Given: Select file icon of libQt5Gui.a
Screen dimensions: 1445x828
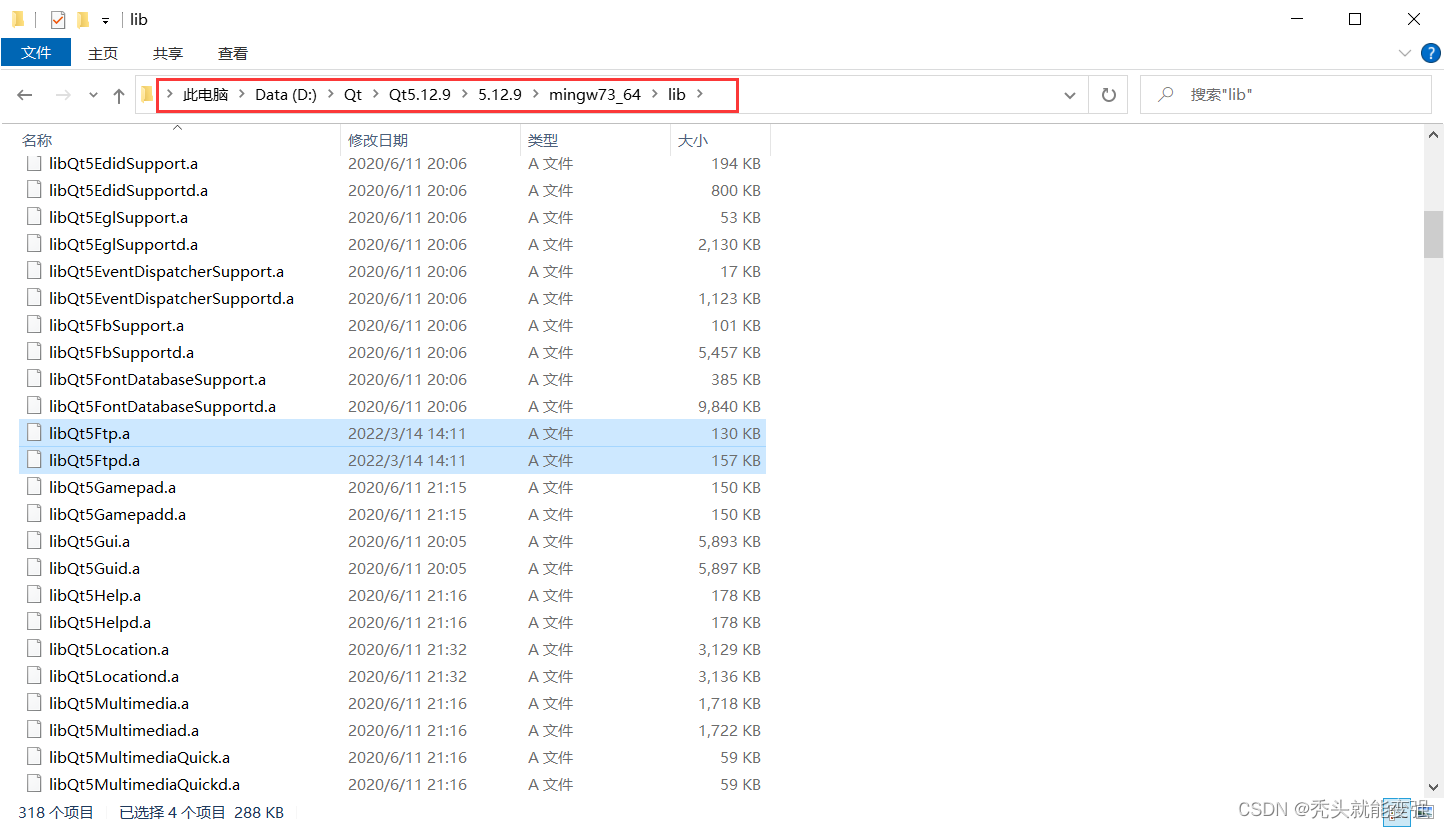Looking at the screenshot, I should 35,541.
